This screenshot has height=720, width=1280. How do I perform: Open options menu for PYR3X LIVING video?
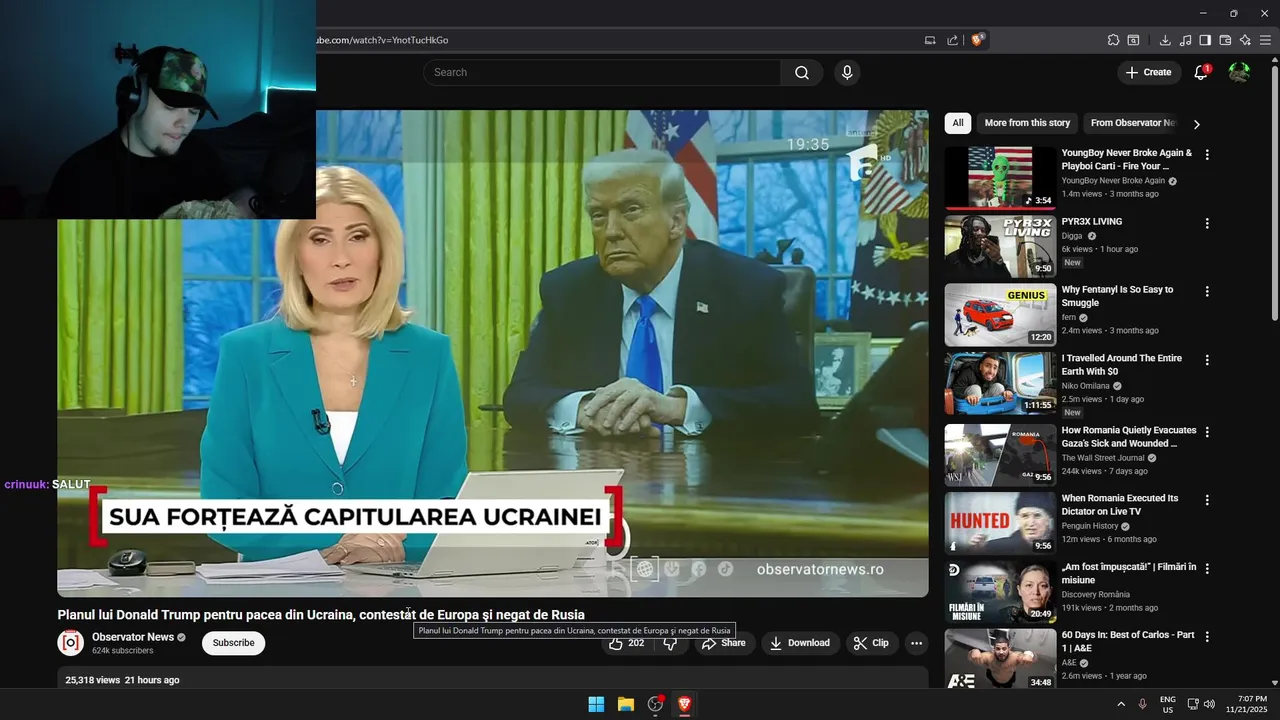pos(1207,223)
